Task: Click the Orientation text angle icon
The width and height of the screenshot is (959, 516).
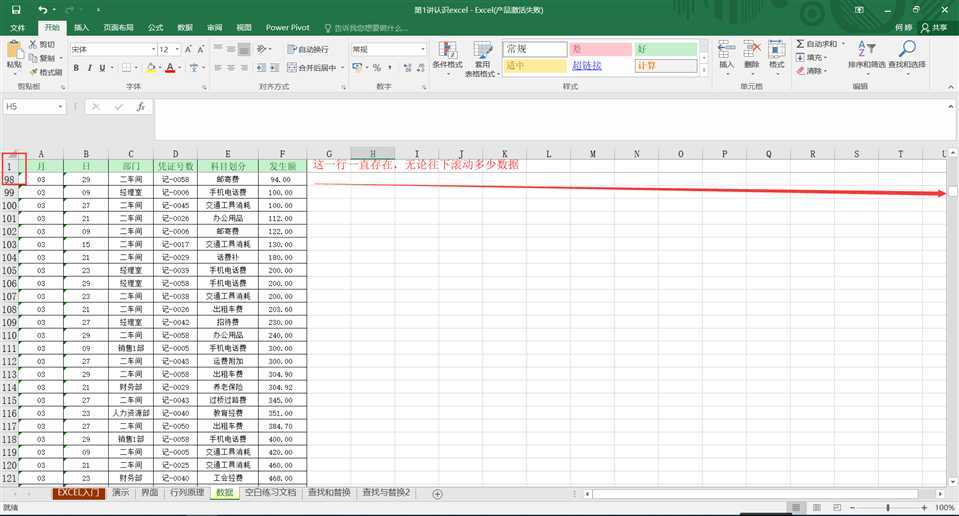Action: (x=261, y=49)
